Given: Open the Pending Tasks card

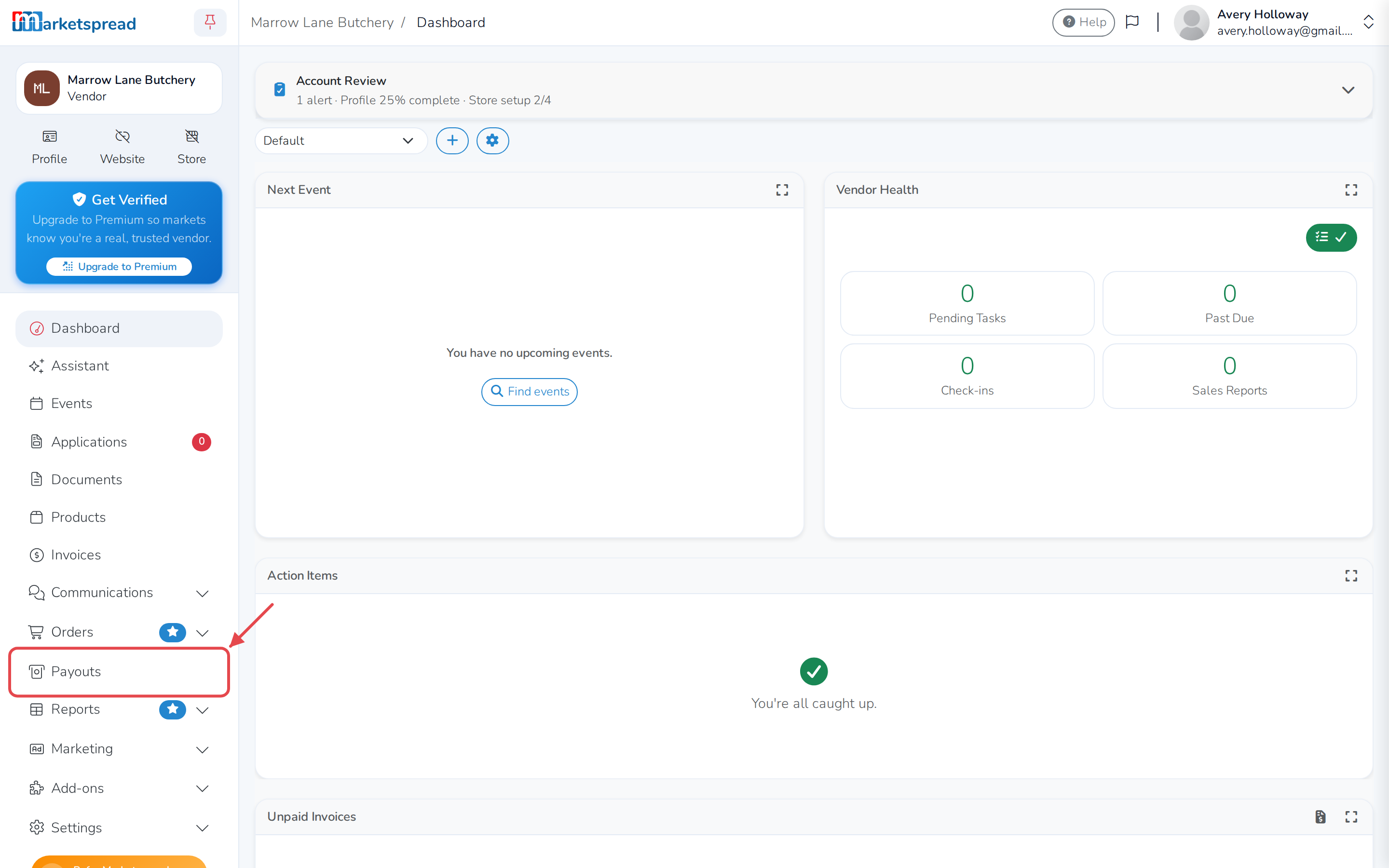Looking at the screenshot, I should (967, 303).
